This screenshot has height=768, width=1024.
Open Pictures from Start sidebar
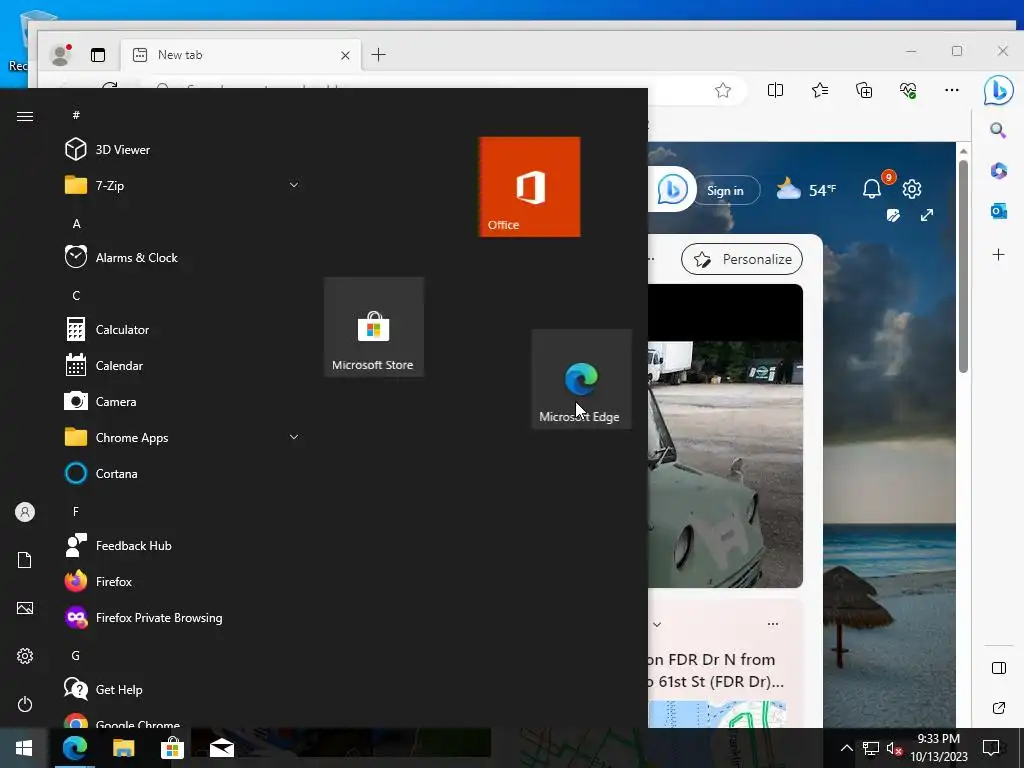25,608
